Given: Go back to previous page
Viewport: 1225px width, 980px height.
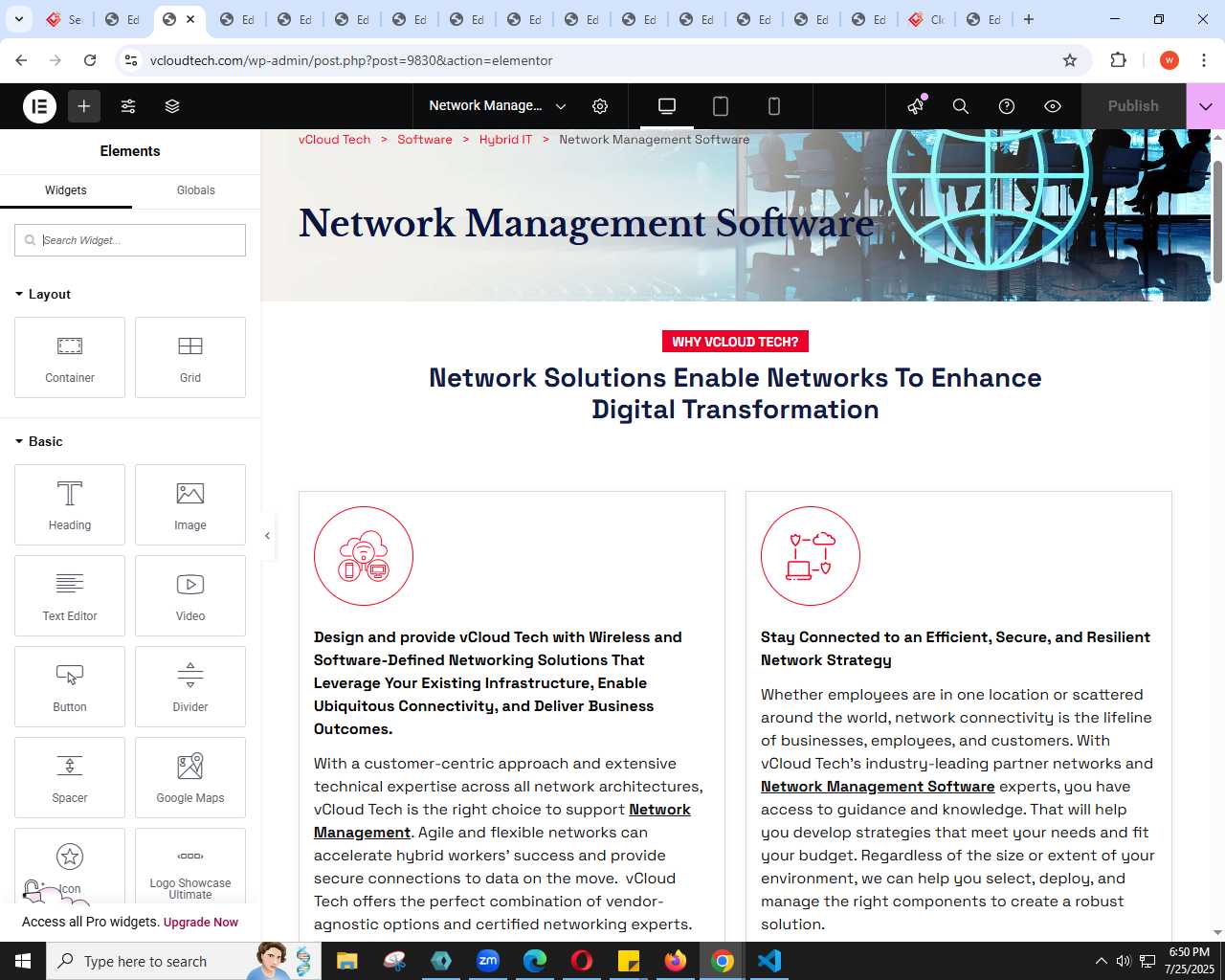Looking at the screenshot, I should point(21,60).
